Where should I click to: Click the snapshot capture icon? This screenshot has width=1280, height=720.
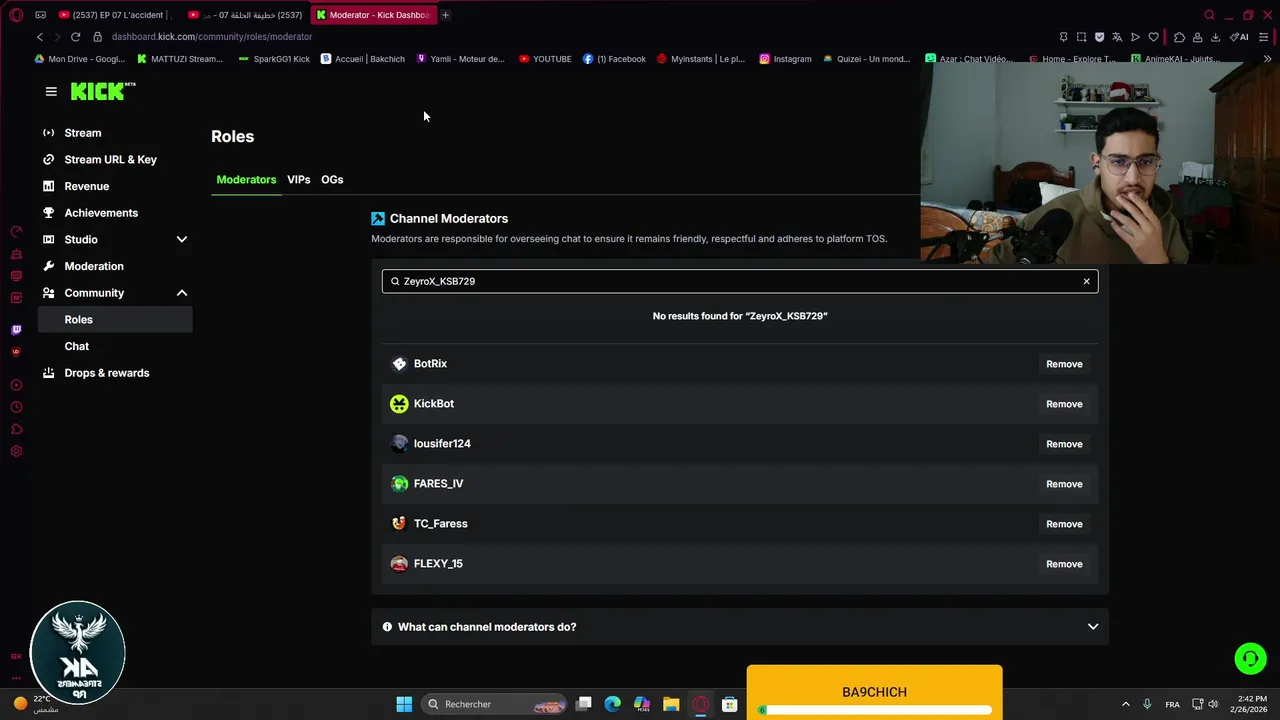pos(1081,37)
